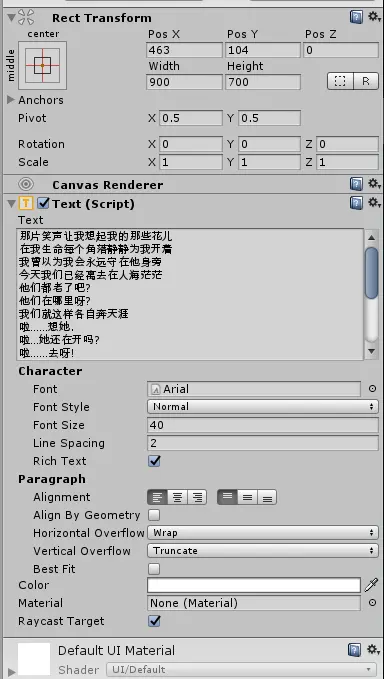Expand the Anchors foldout
This screenshot has width=384, height=679.
click(11, 100)
